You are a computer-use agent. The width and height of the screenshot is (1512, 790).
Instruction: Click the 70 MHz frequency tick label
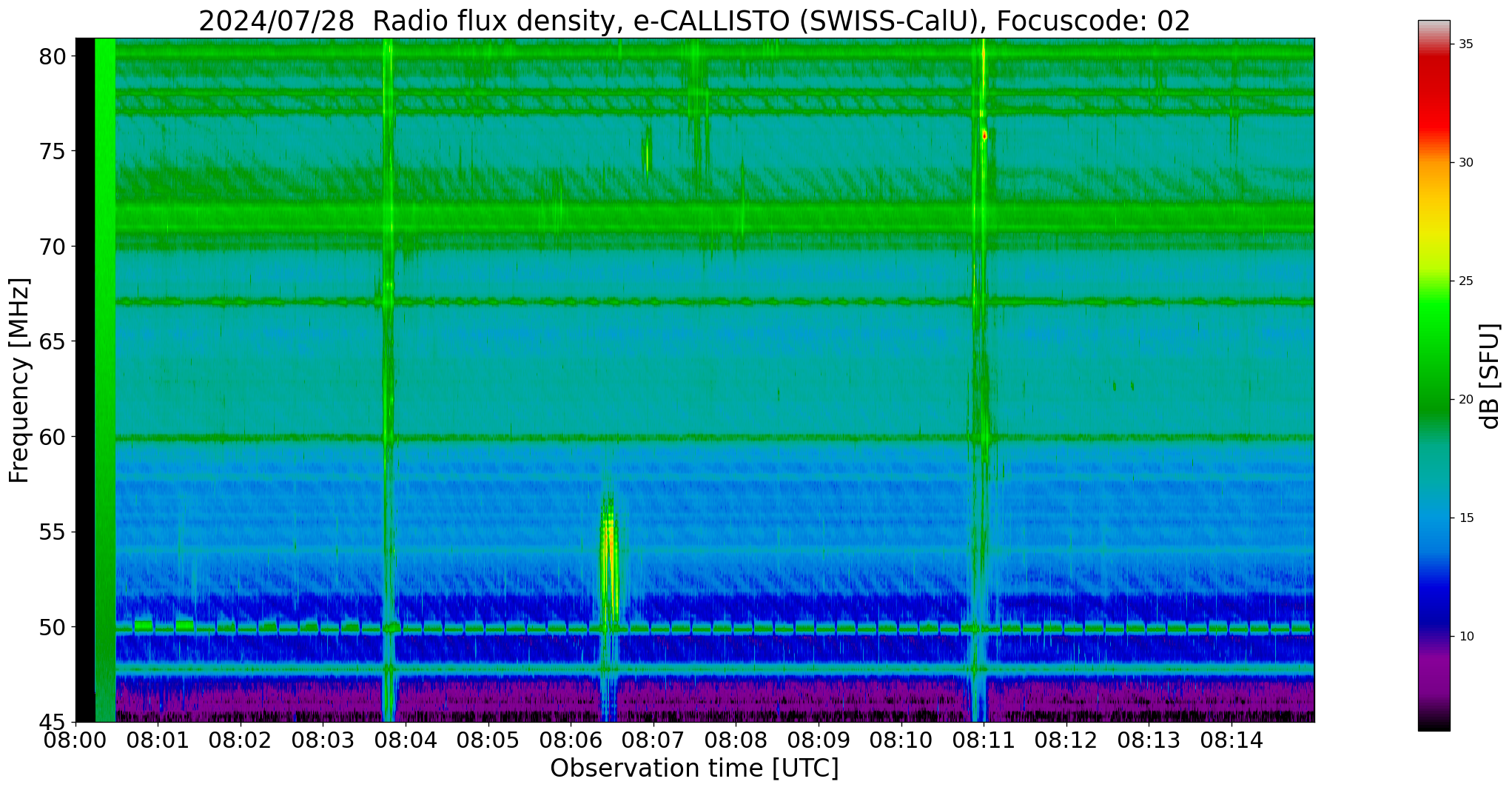(52, 247)
